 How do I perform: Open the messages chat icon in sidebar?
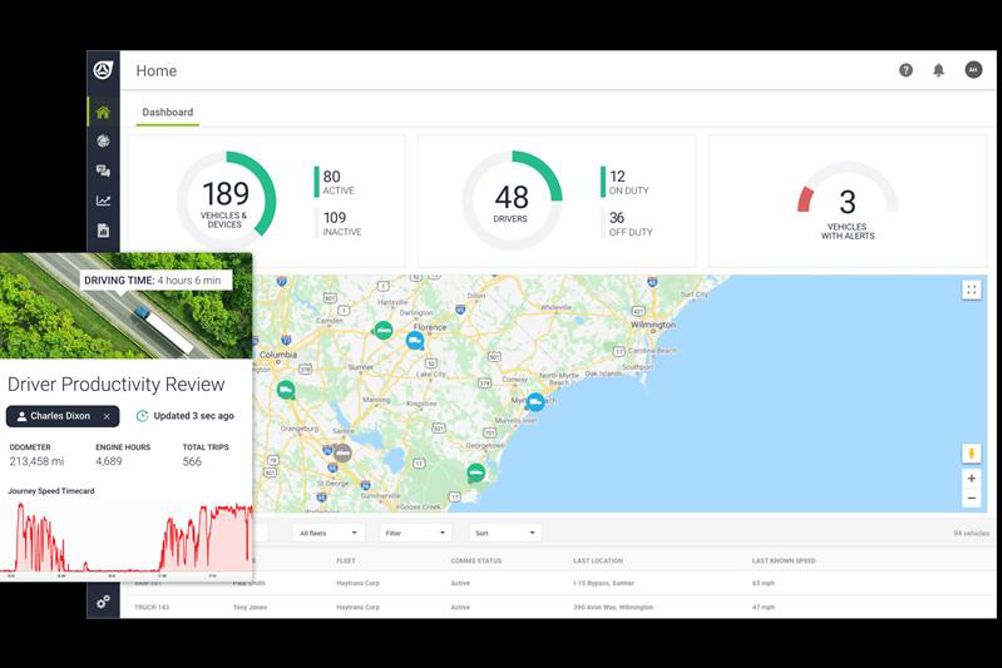tap(103, 171)
